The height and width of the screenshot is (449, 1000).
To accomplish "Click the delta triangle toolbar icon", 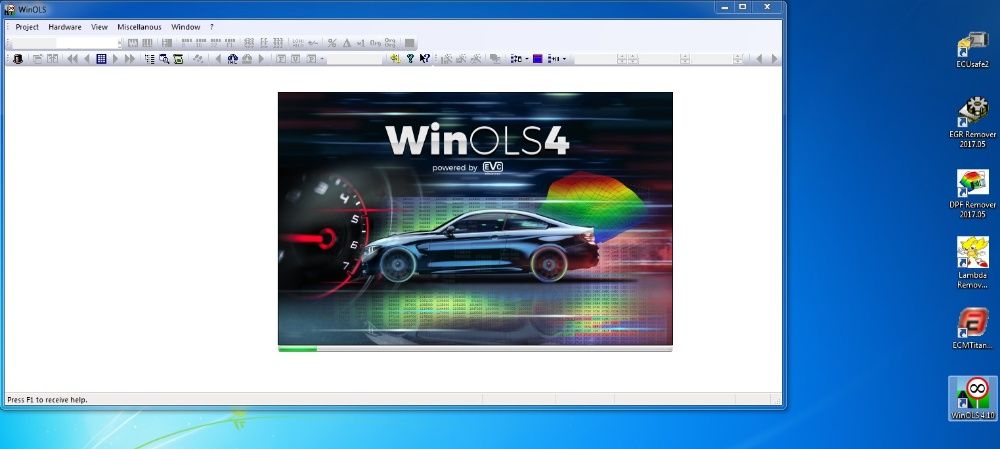I will (346, 43).
